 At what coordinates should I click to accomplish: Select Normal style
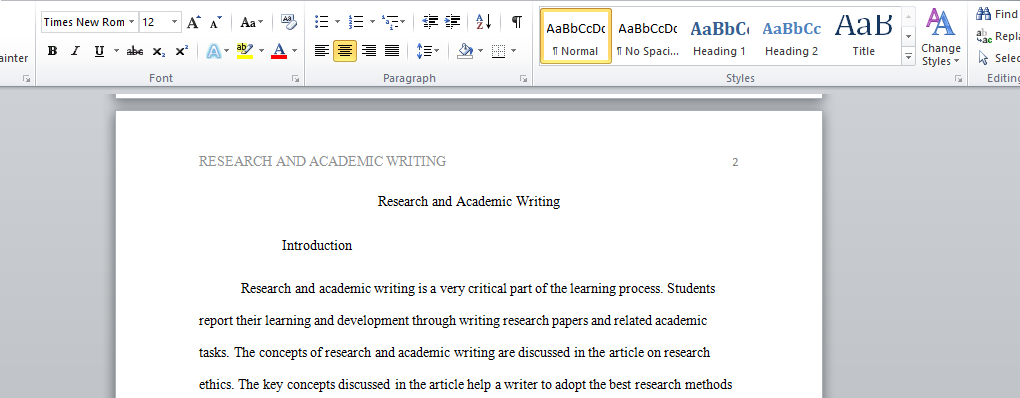[x=576, y=36]
